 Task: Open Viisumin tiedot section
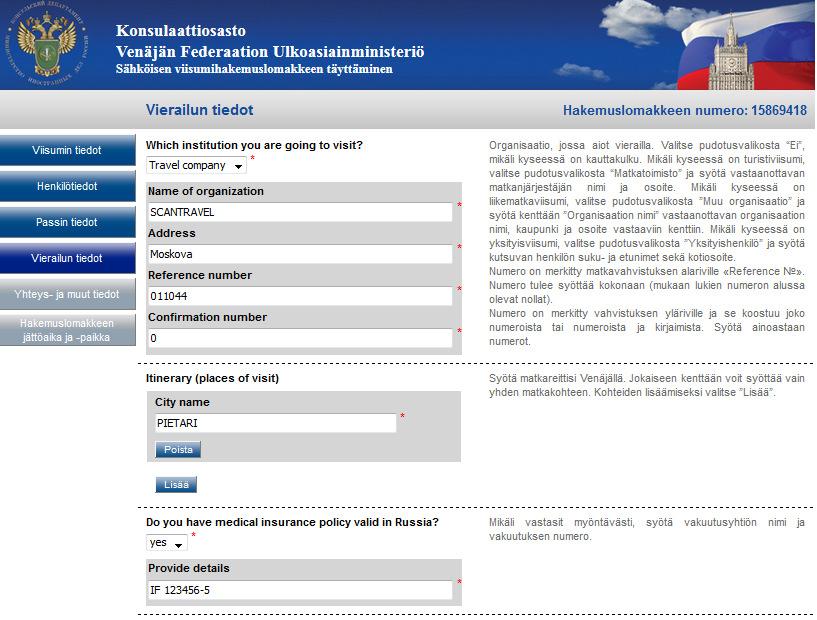pyautogui.click(x=67, y=150)
